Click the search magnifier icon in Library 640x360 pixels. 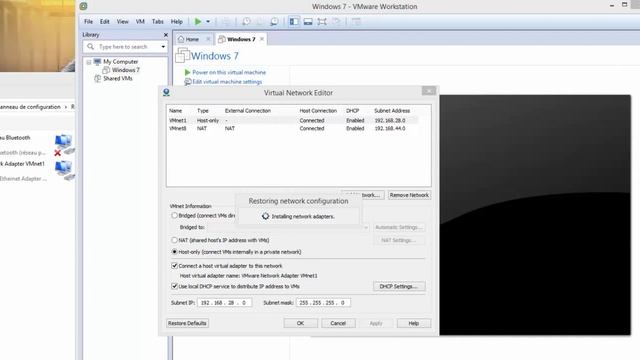click(91, 47)
